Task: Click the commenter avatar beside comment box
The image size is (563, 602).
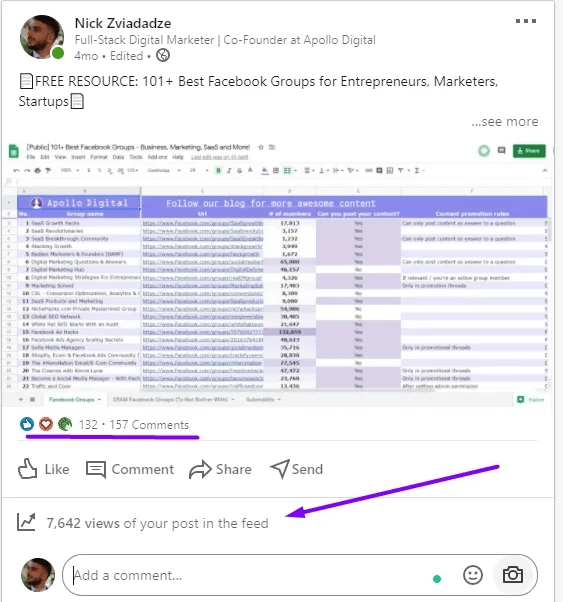Action: coord(38,575)
